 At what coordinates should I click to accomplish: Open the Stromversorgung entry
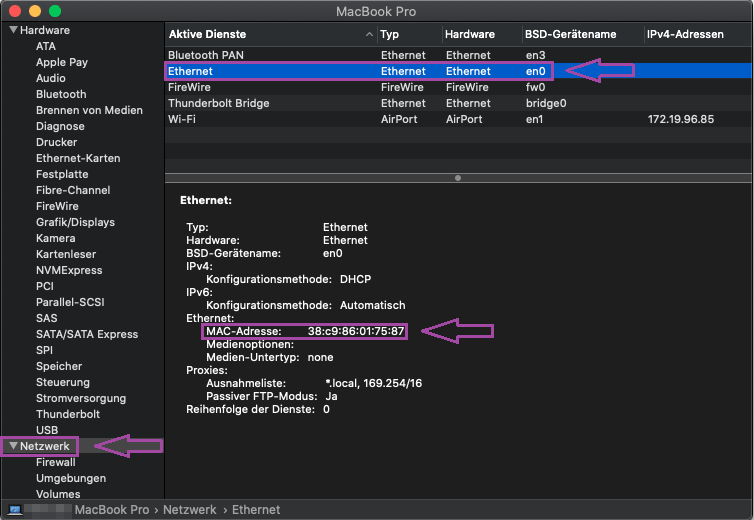[x=81, y=398]
